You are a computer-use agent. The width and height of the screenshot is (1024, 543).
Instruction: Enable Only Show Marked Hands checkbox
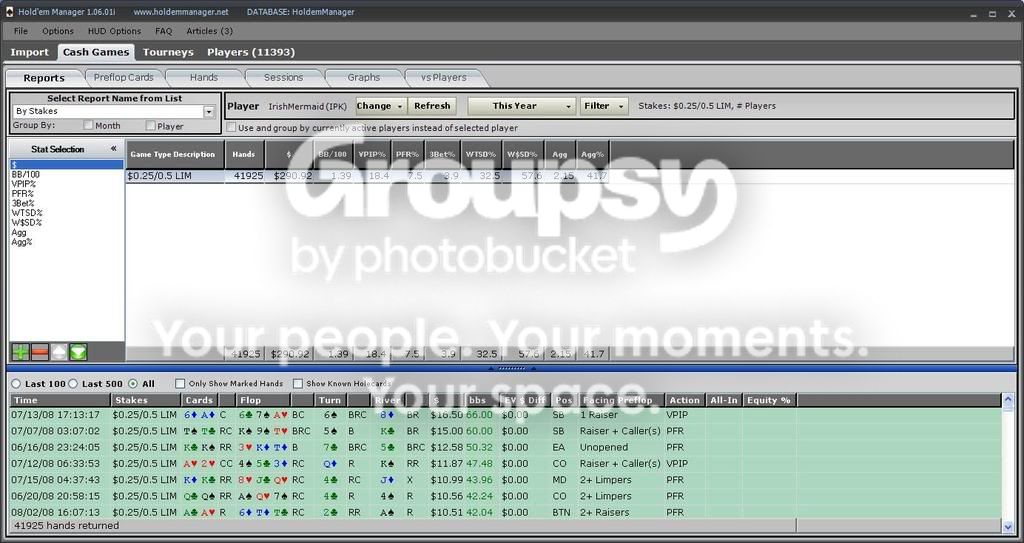tap(180, 384)
